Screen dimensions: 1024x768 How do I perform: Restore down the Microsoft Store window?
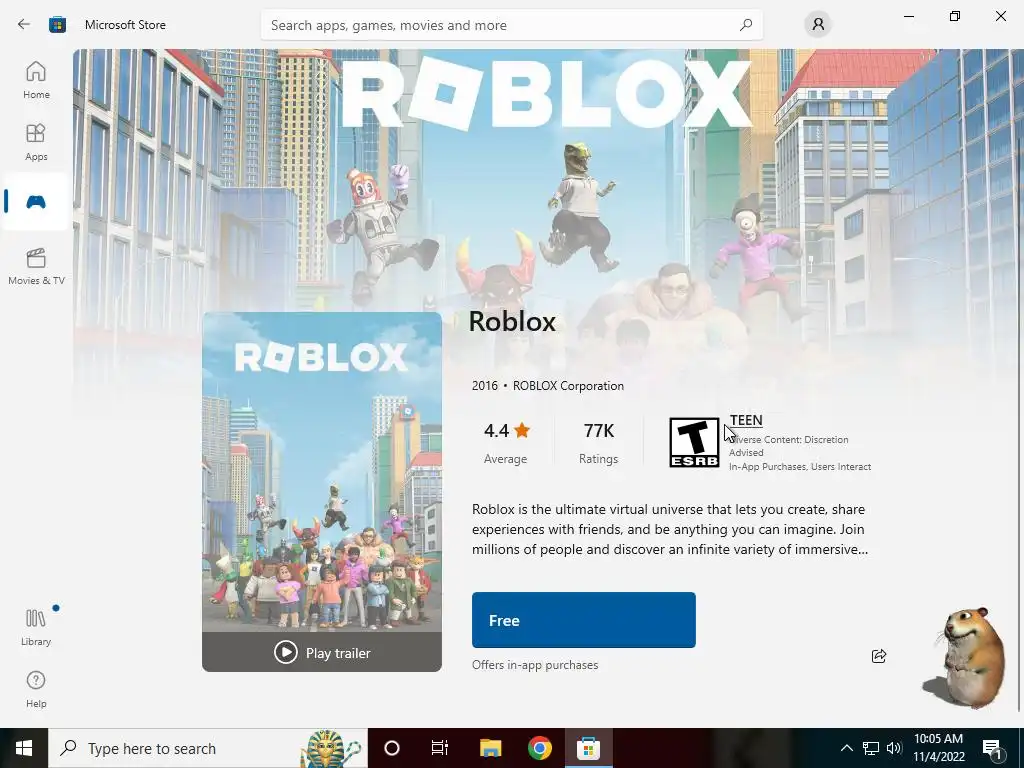tap(955, 16)
